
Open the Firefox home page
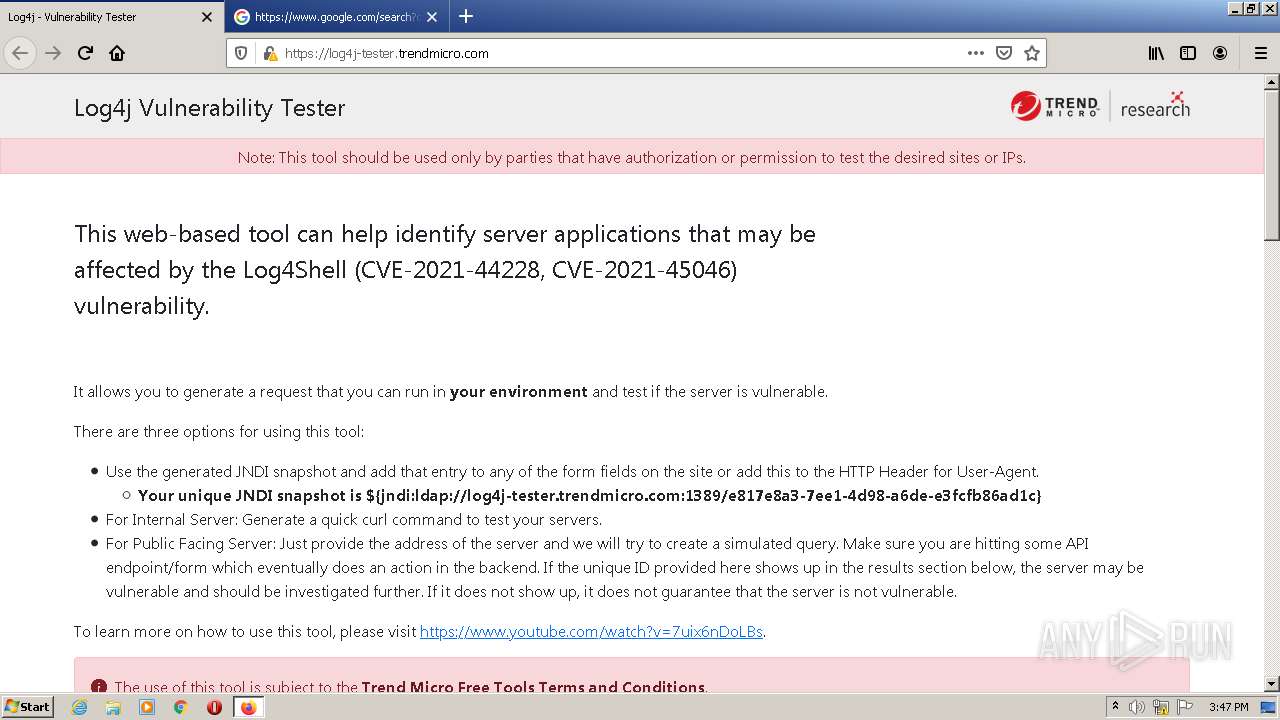coord(117,53)
